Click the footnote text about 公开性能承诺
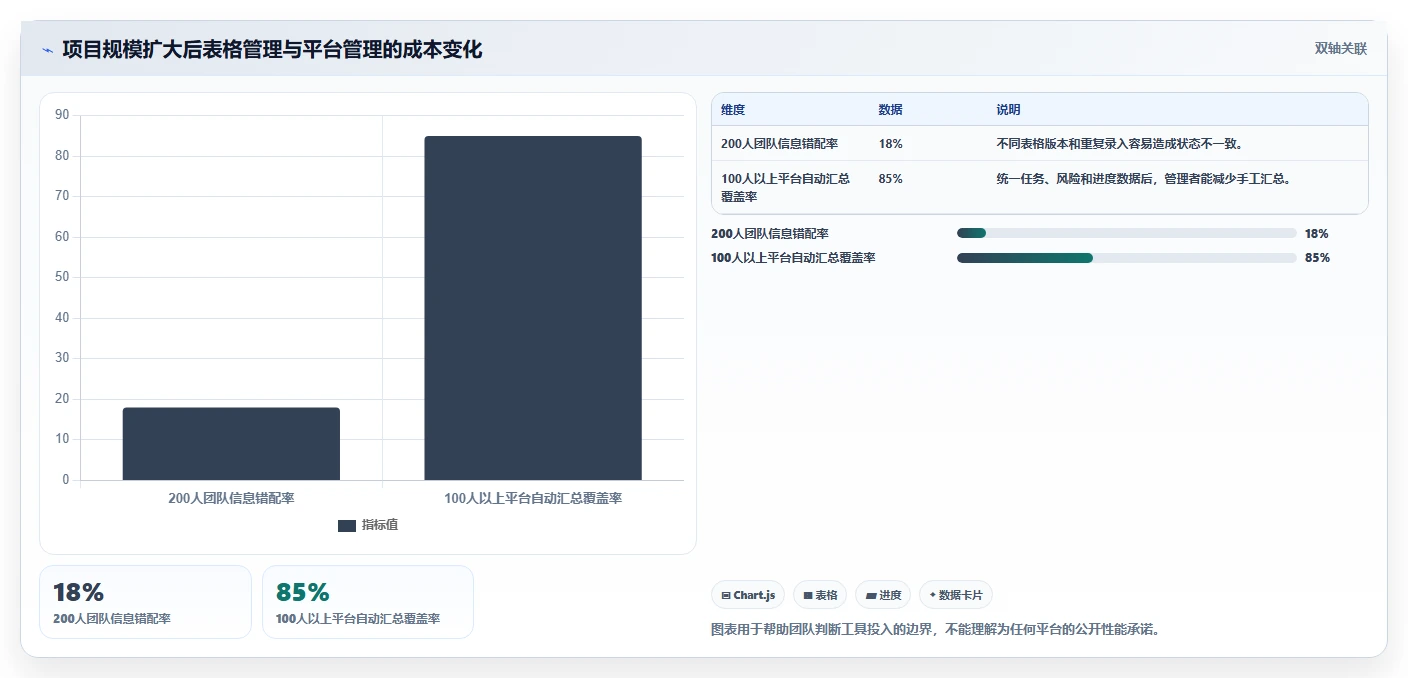Viewport: 1408px width, 678px height. 935,630
